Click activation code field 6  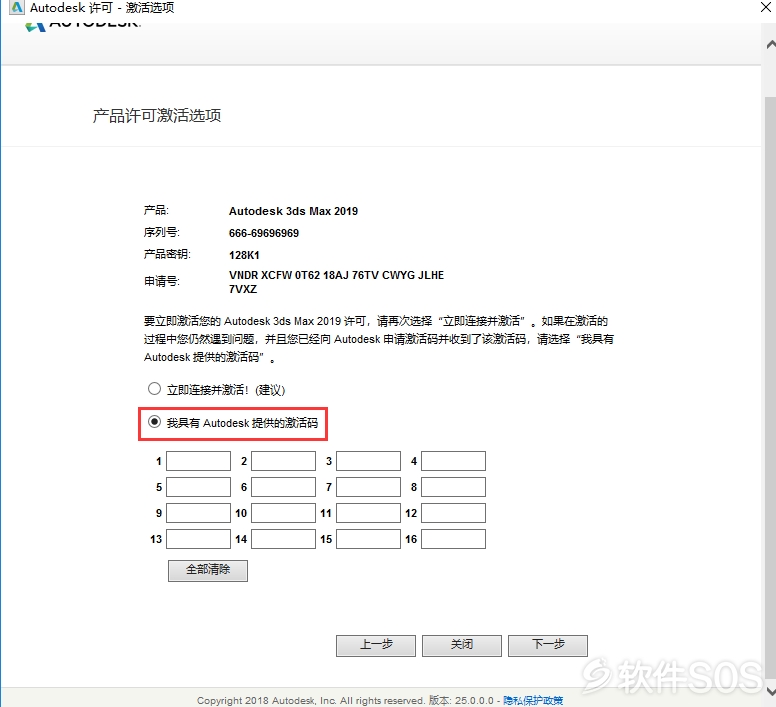coord(284,487)
